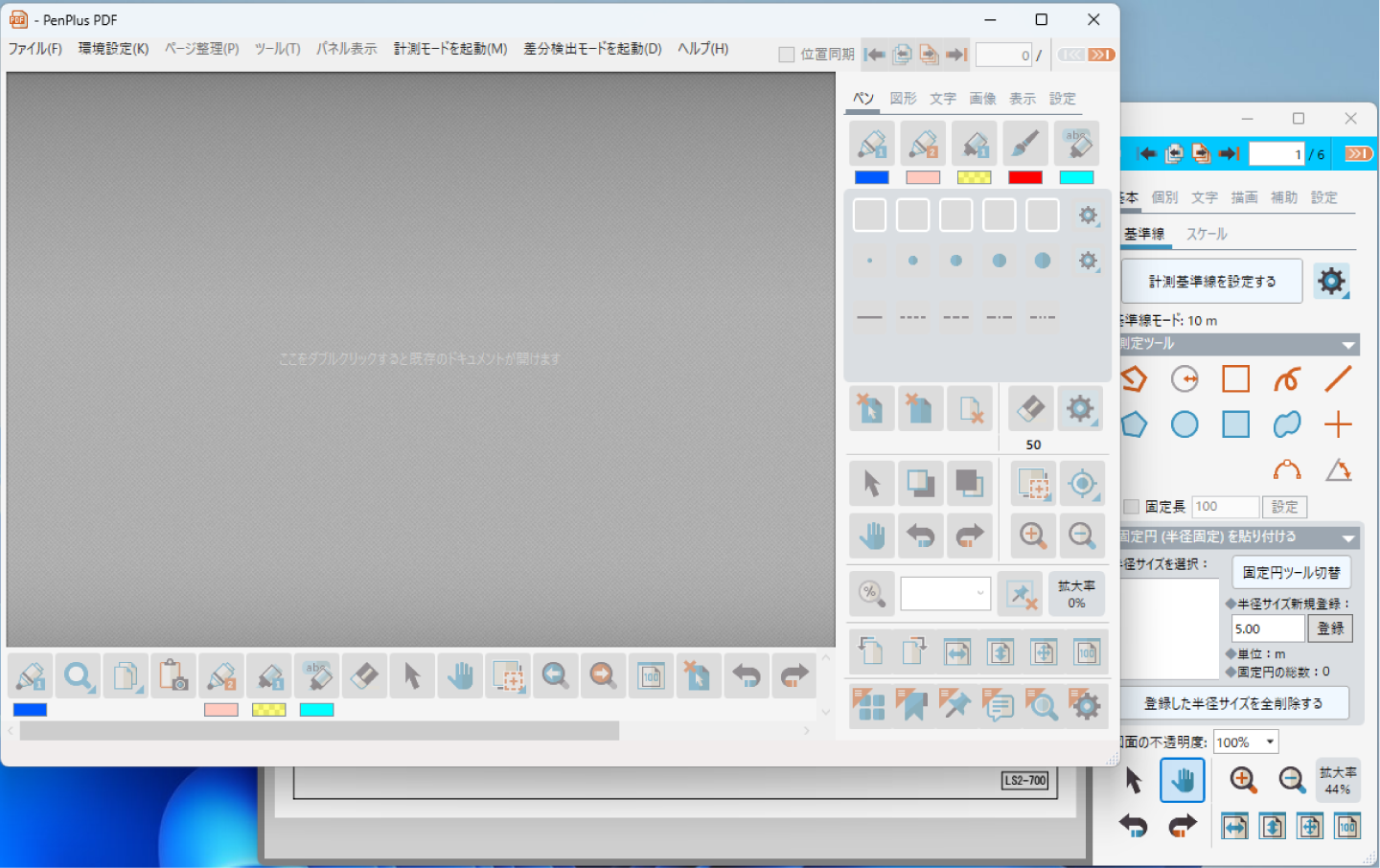
Task: Collapse the 固定円 paste section
Action: click(1348, 537)
